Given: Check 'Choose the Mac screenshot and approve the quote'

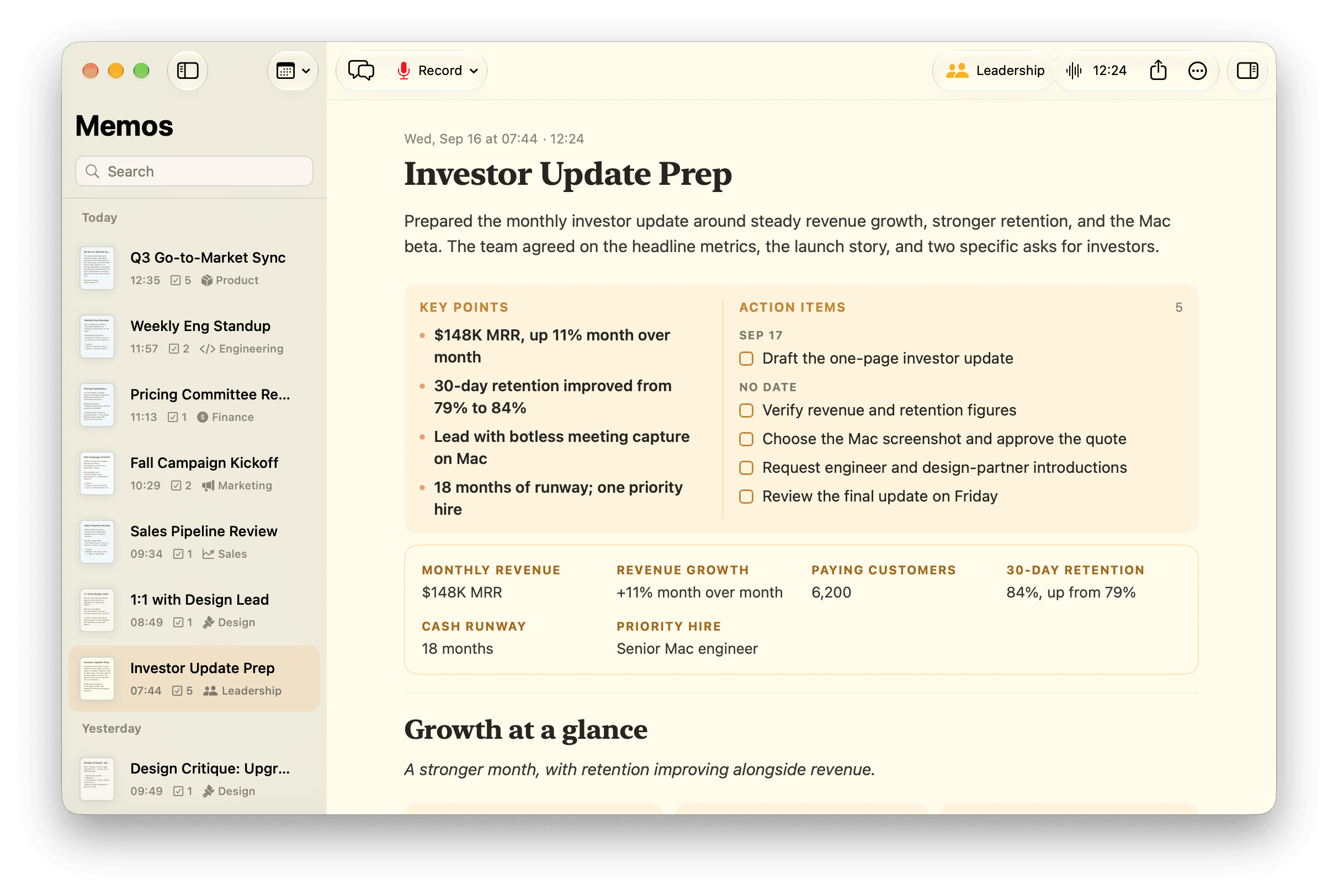Looking at the screenshot, I should [x=746, y=439].
